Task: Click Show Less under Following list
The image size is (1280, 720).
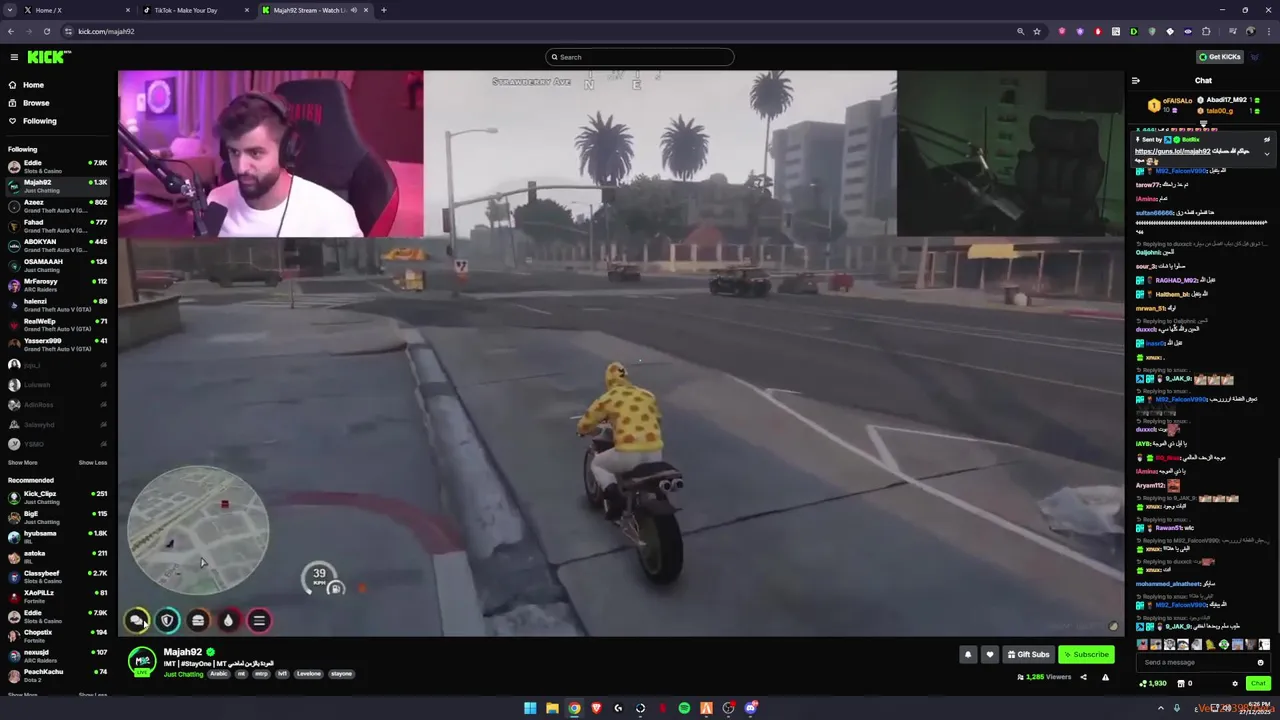Action: pyautogui.click(x=93, y=462)
